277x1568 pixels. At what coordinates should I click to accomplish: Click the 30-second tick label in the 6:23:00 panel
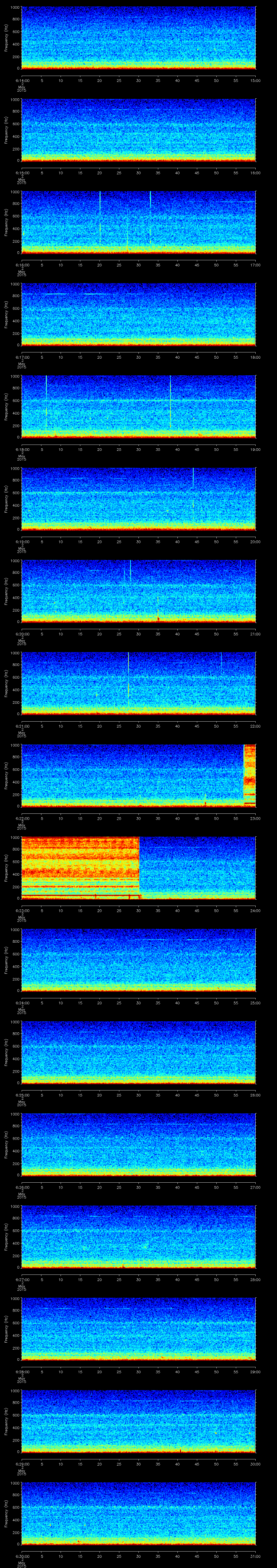click(x=138, y=910)
